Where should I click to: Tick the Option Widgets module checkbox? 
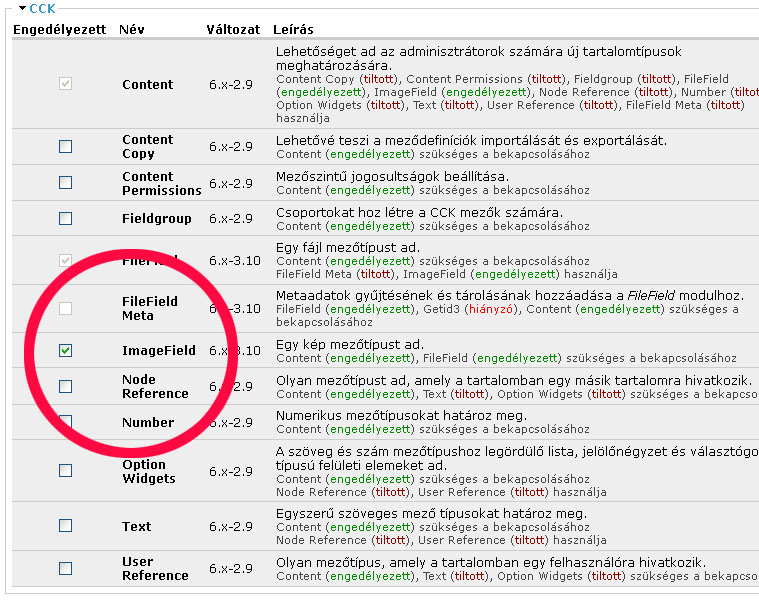65,470
